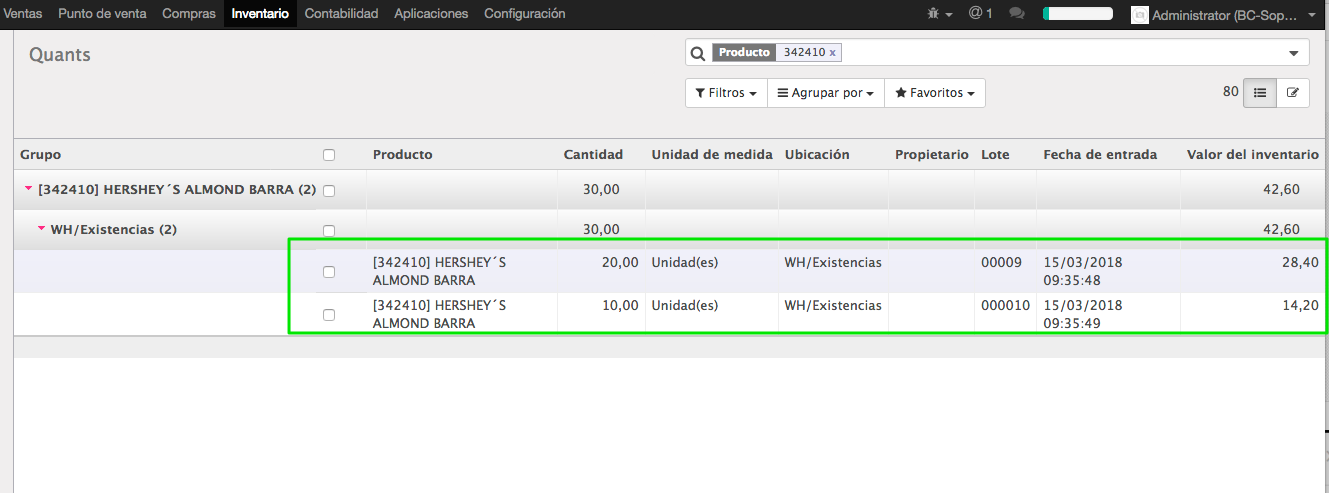This screenshot has height=493, width=1329.
Task: Open the @ mentions notifications
Action: pyautogui.click(x=980, y=14)
